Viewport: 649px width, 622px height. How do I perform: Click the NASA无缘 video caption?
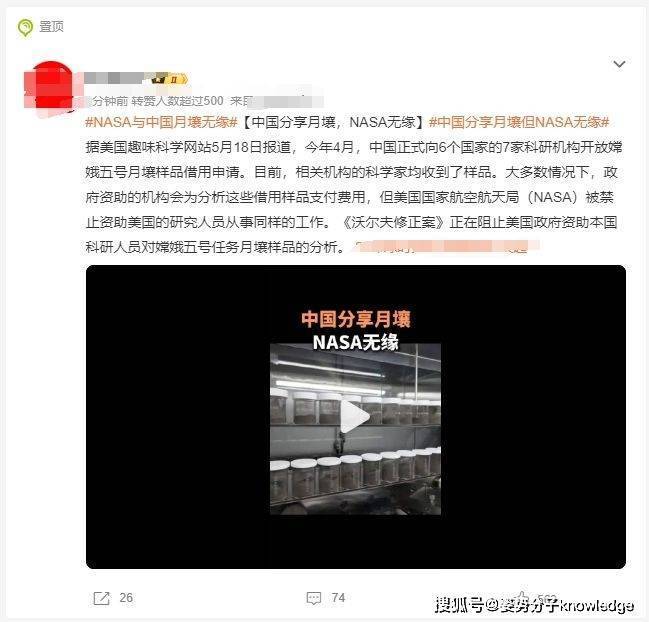click(x=356, y=342)
